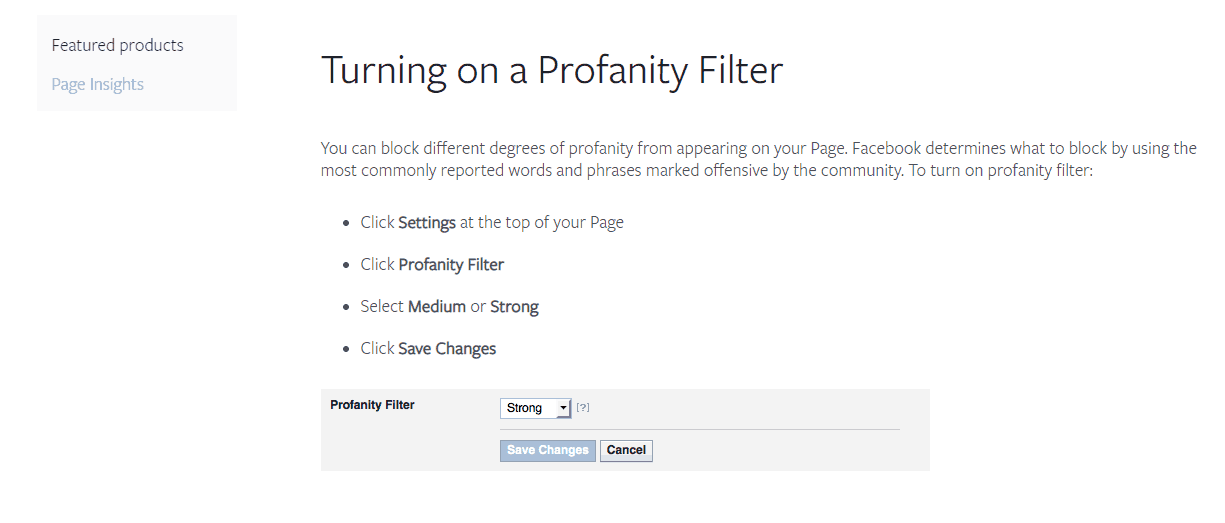
Task: Click the Turning on a Profanity Filter heading
Action: (551, 70)
